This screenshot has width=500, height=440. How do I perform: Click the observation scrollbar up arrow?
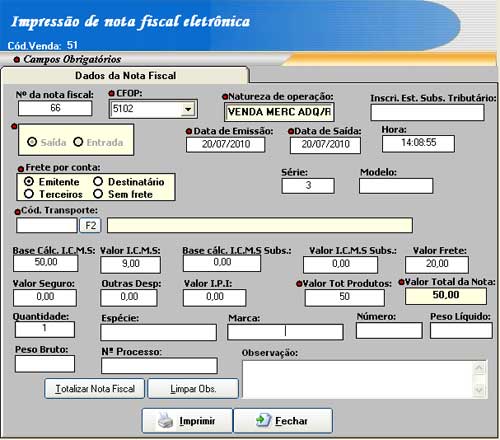[479, 368]
